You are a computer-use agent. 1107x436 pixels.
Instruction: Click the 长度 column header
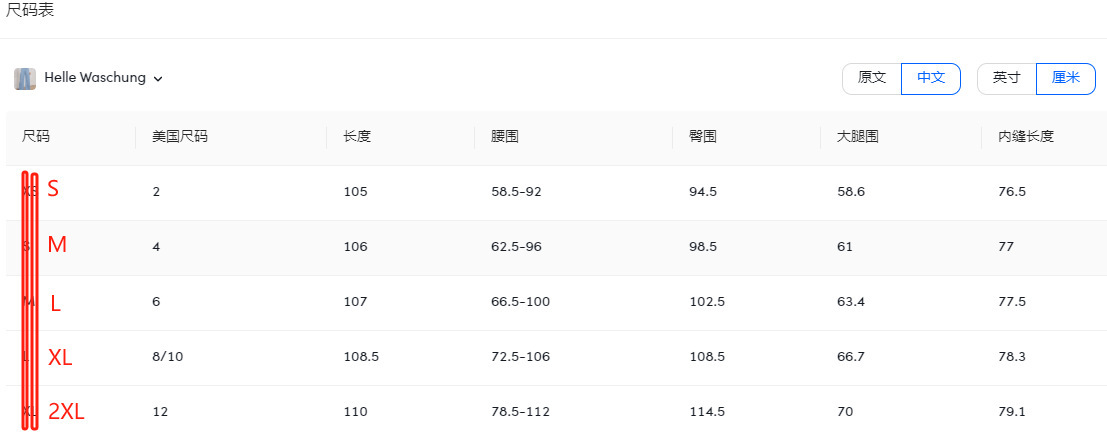357,137
